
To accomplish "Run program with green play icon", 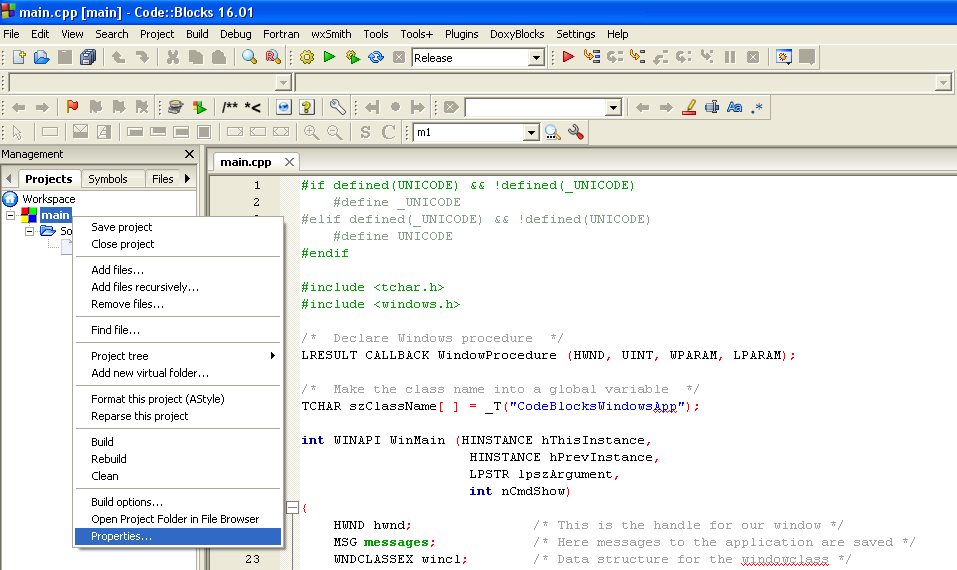I will [330, 57].
